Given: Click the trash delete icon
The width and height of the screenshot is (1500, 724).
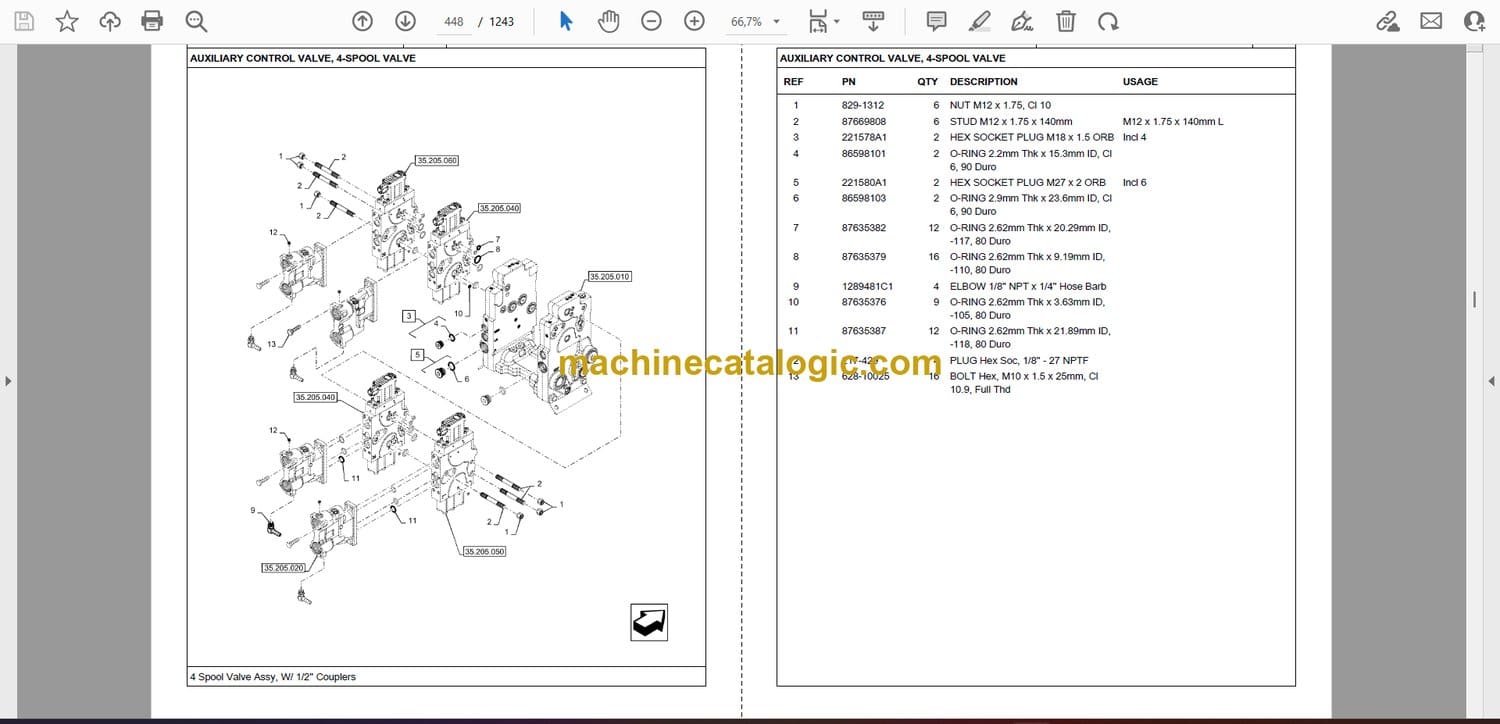Looking at the screenshot, I should click(1066, 21).
